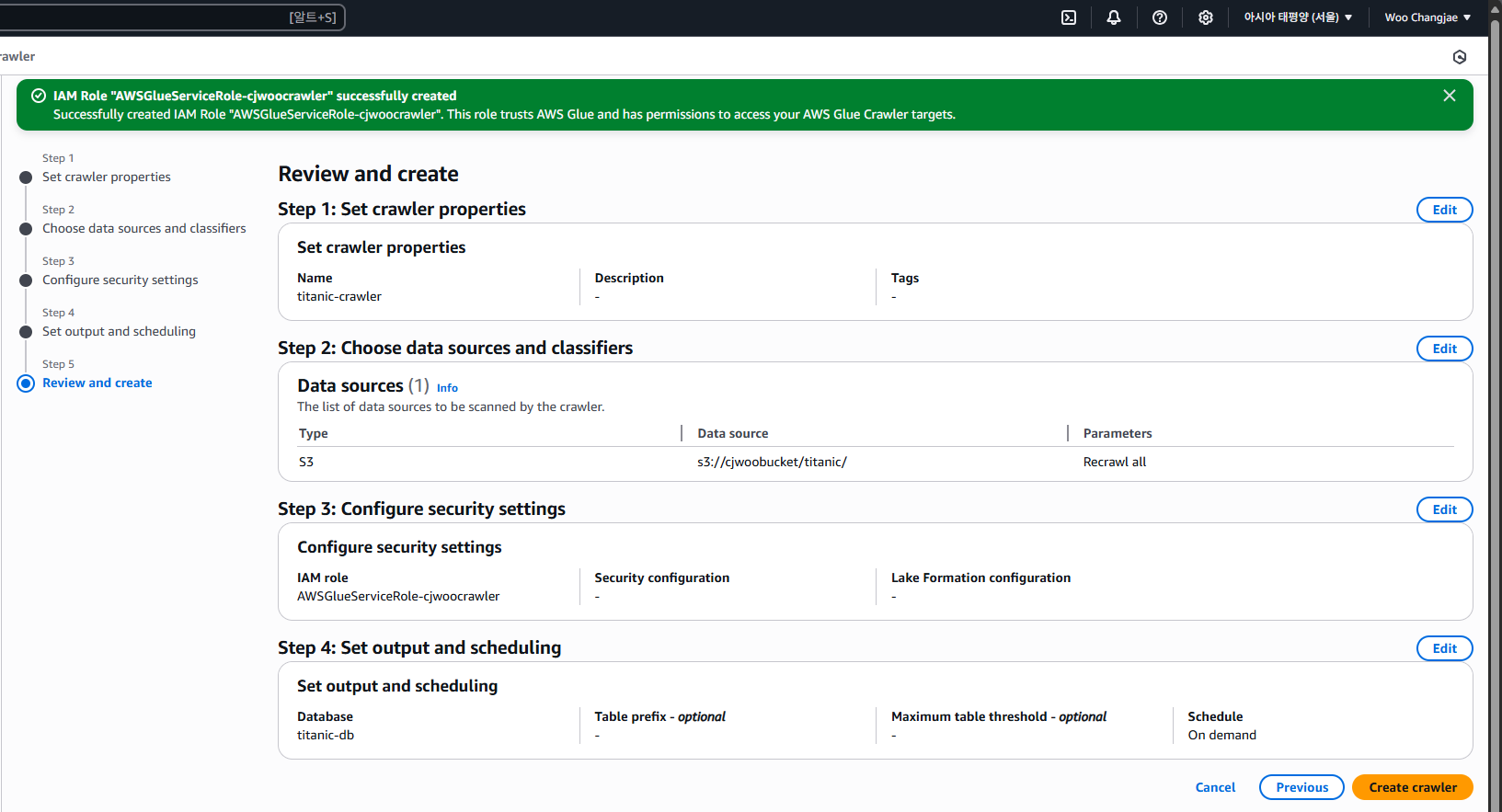Select the Review and create step
The height and width of the screenshot is (812, 1502).
(x=97, y=383)
